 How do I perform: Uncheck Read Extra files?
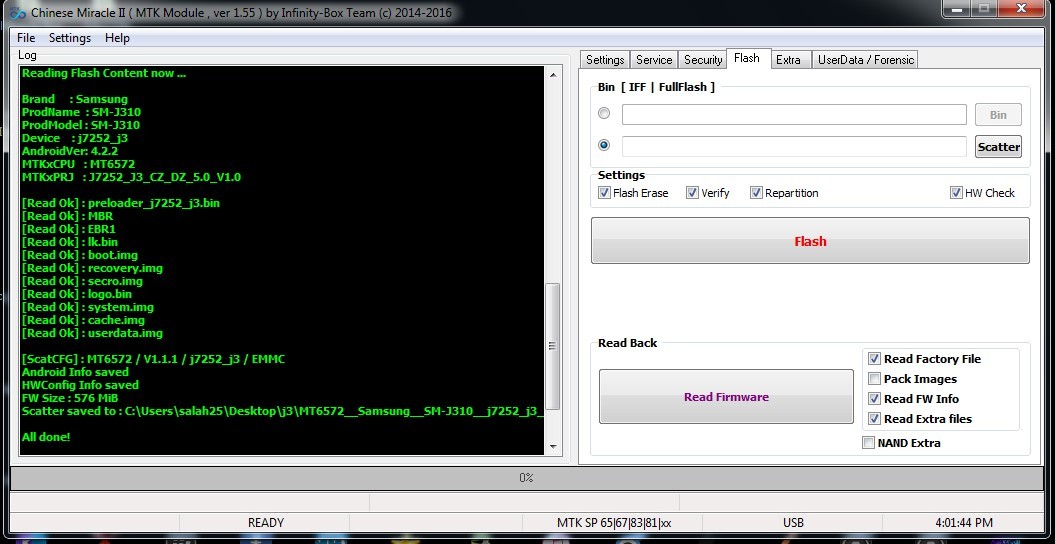[x=874, y=418]
